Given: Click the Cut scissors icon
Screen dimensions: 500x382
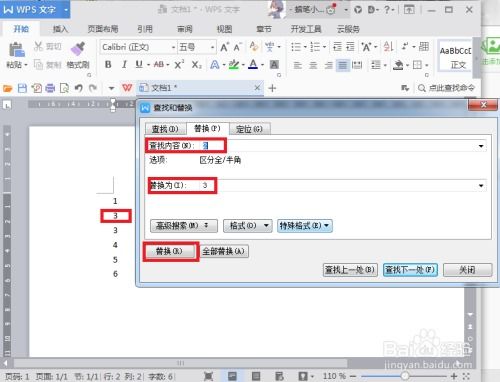Looking at the screenshot, I should pyautogui.click(x=39, y=46).
